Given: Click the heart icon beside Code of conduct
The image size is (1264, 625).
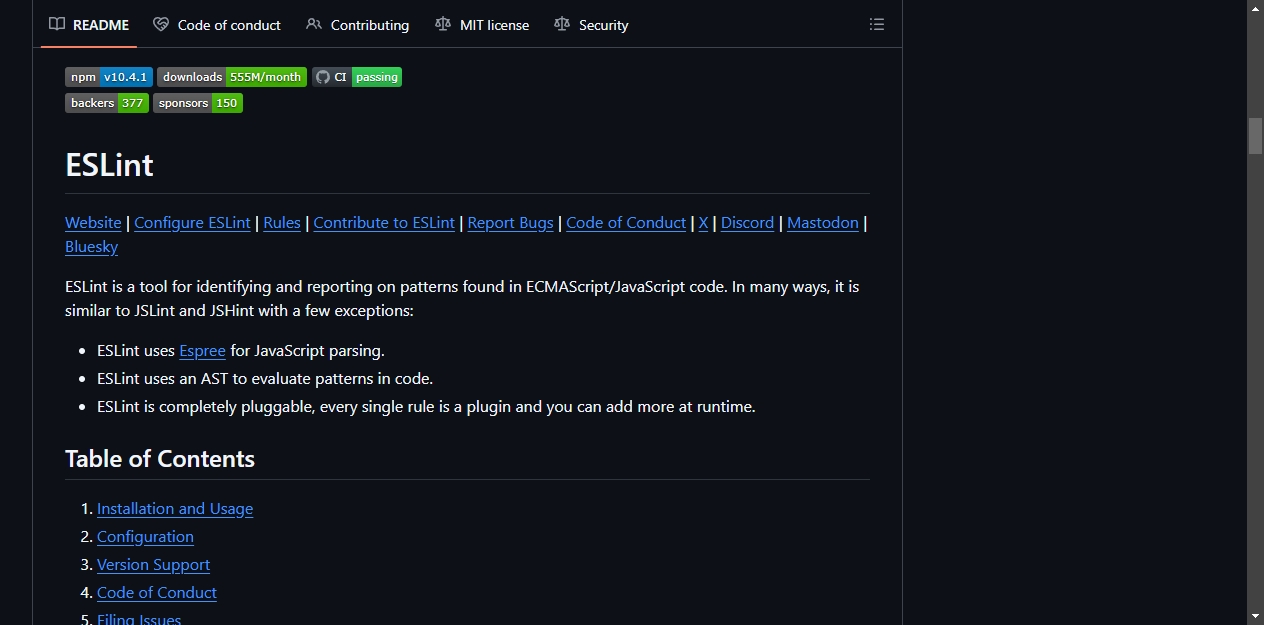Looking at the screenshot, I should pos(161,24).
